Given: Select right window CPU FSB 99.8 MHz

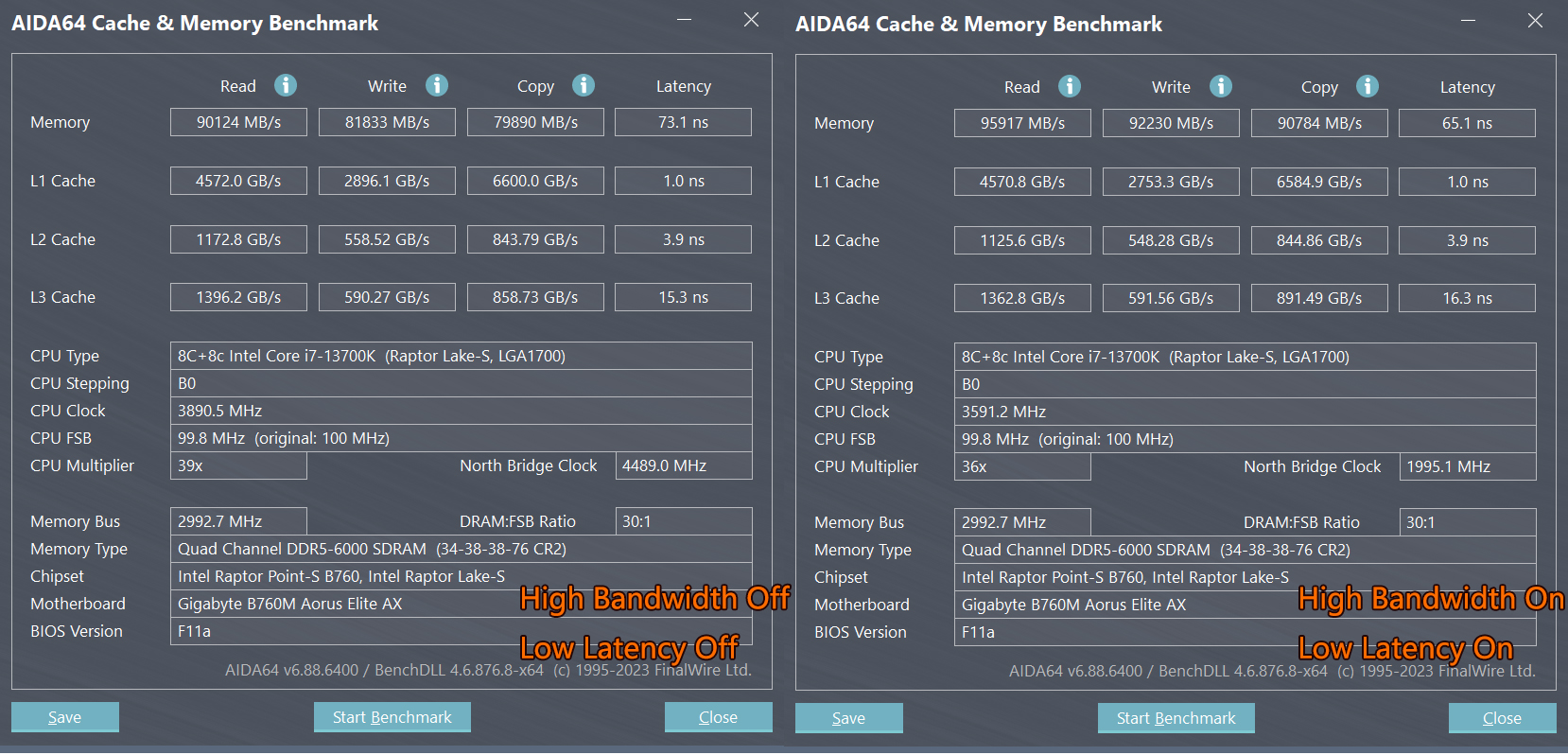Looking at the screenshot, I should (x=1246, y=439).
